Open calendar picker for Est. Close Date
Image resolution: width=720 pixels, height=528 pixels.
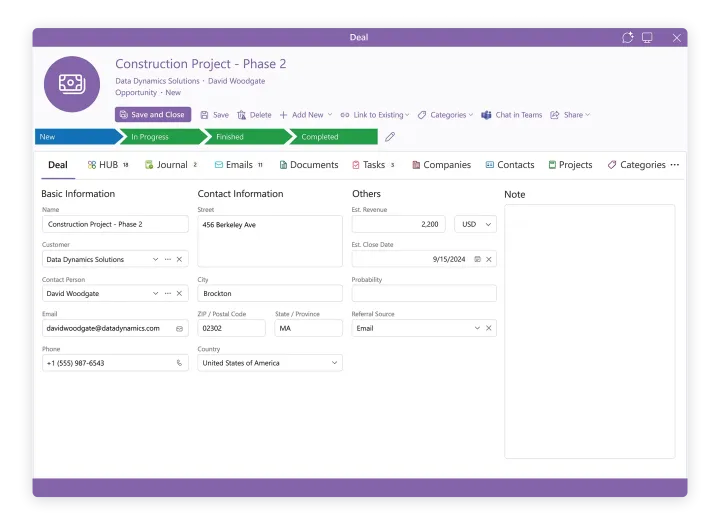[478, 259]
